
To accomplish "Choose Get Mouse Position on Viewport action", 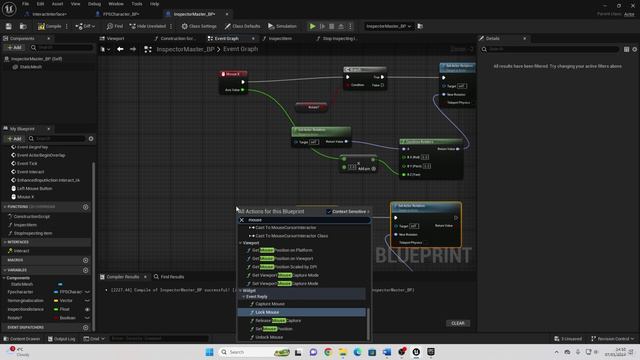I will pos(282,258).
